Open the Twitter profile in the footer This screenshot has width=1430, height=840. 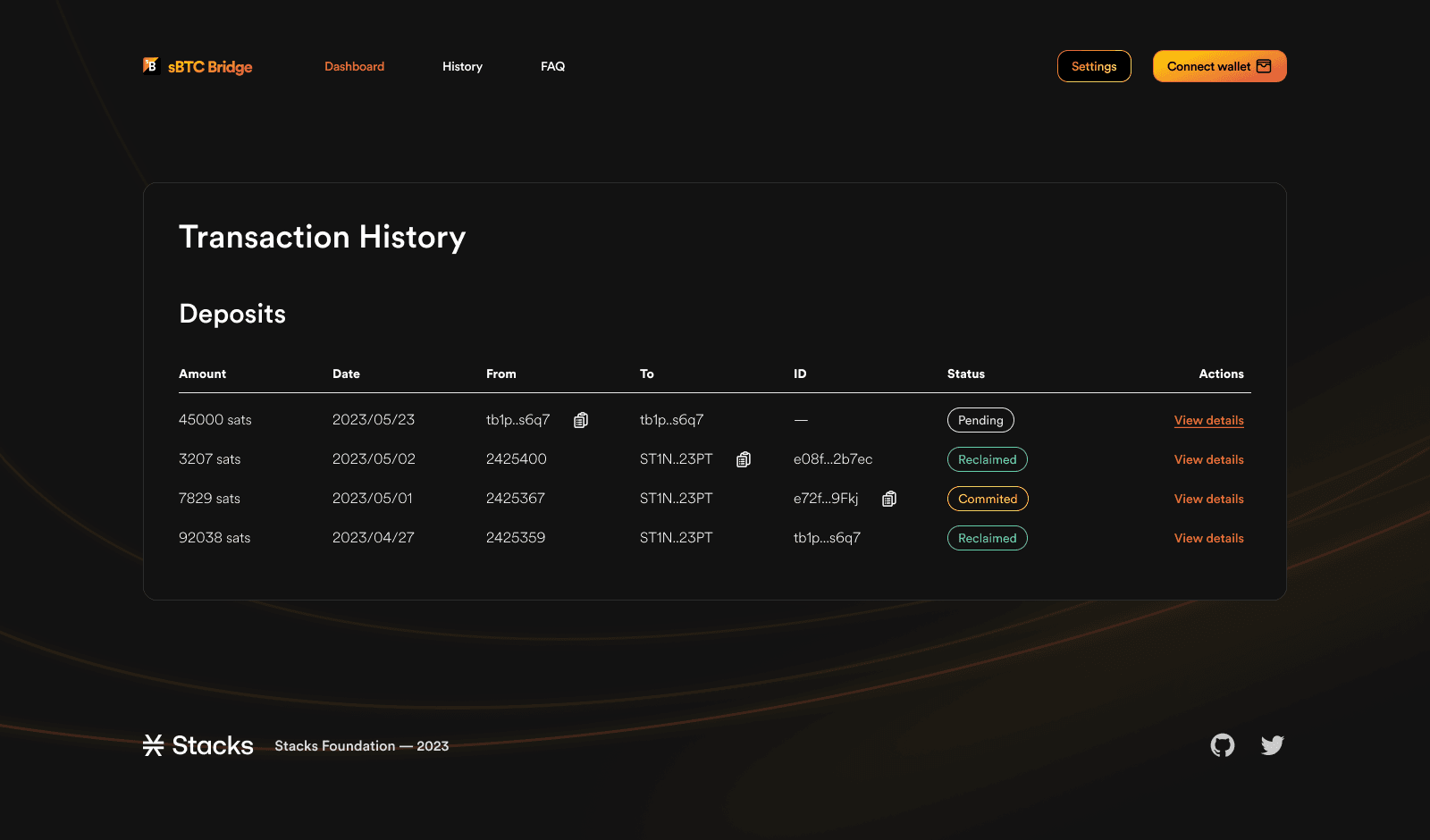(1273, 744)
